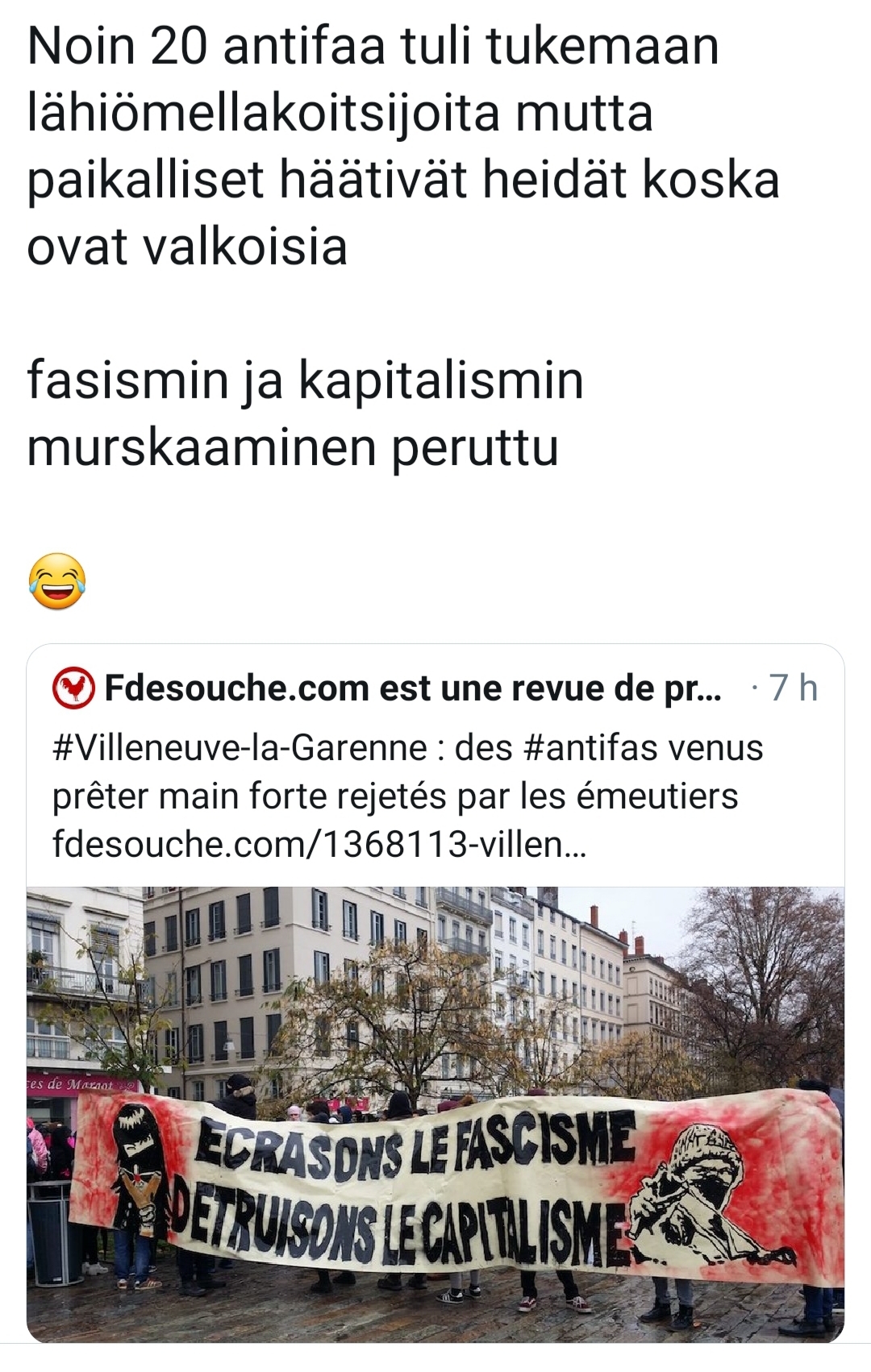871x1372 pixels.
Task: Click the word 'valkoisia' in the tweet
Action: click(x=244, y=247)
